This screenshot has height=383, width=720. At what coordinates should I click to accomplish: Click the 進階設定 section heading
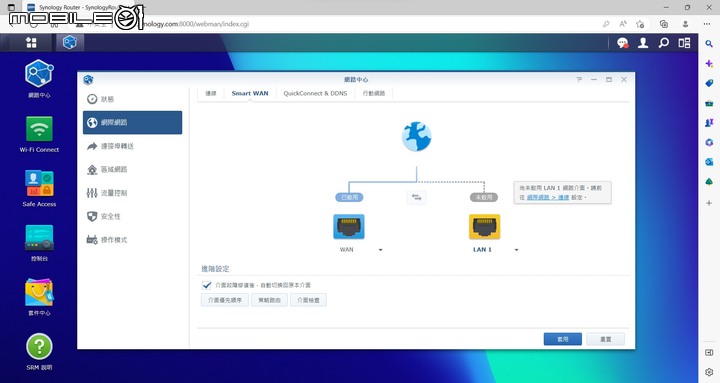click(215, 269)
